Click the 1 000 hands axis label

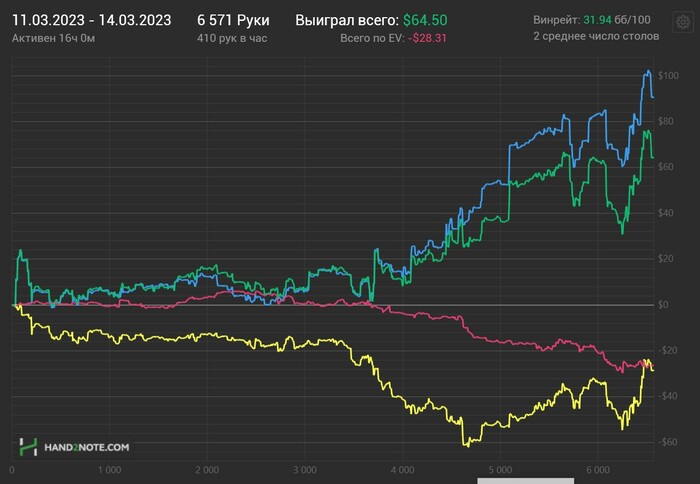(x=109, y=470)
